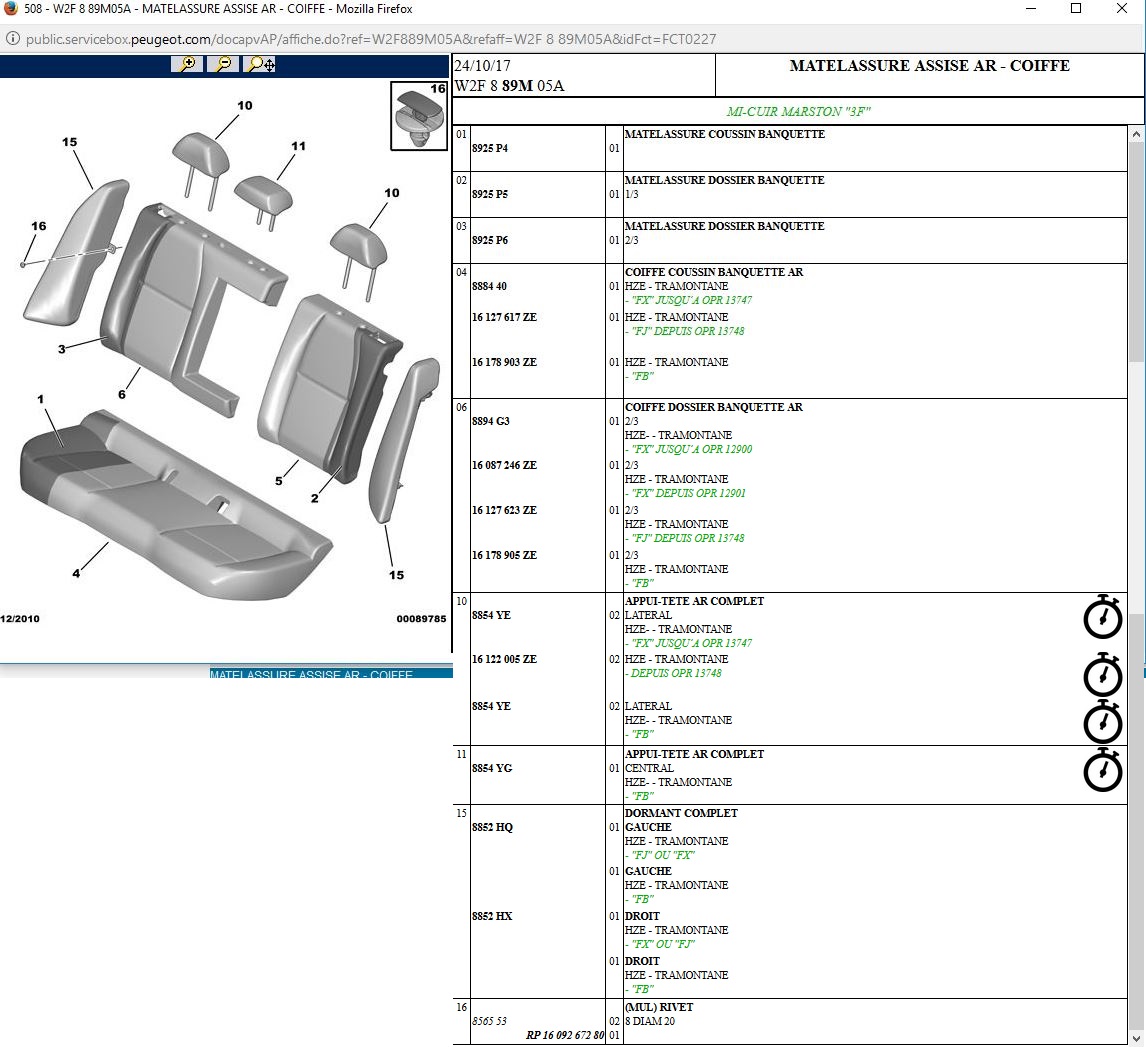
Task: Click part number 8925 P6
Action: click(x=490, y=240)
